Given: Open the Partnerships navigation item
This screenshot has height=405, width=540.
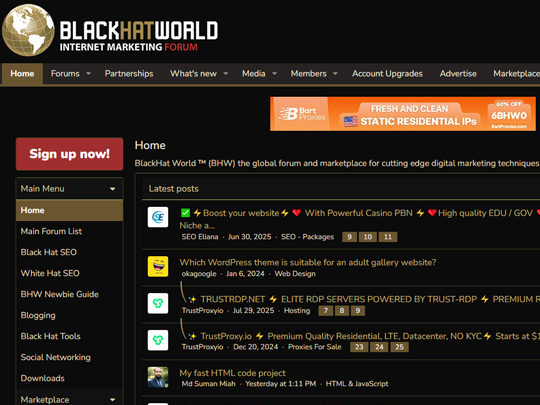Looking at the screenshot, I should coord(129,73).
